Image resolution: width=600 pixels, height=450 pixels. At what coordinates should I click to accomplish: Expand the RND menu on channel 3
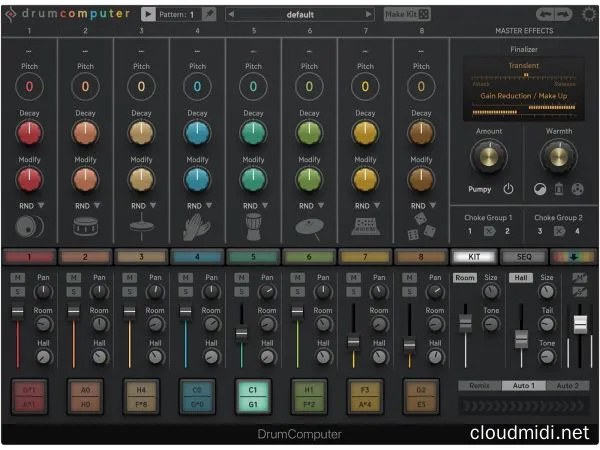141,204
